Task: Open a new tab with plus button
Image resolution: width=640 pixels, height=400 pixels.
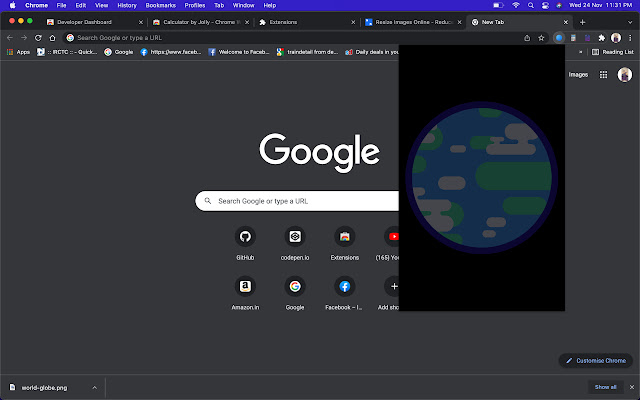Action: coord(582,22)
